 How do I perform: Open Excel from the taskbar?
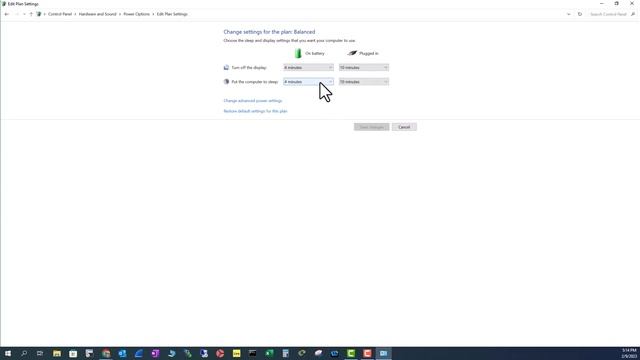coord(269,353)
